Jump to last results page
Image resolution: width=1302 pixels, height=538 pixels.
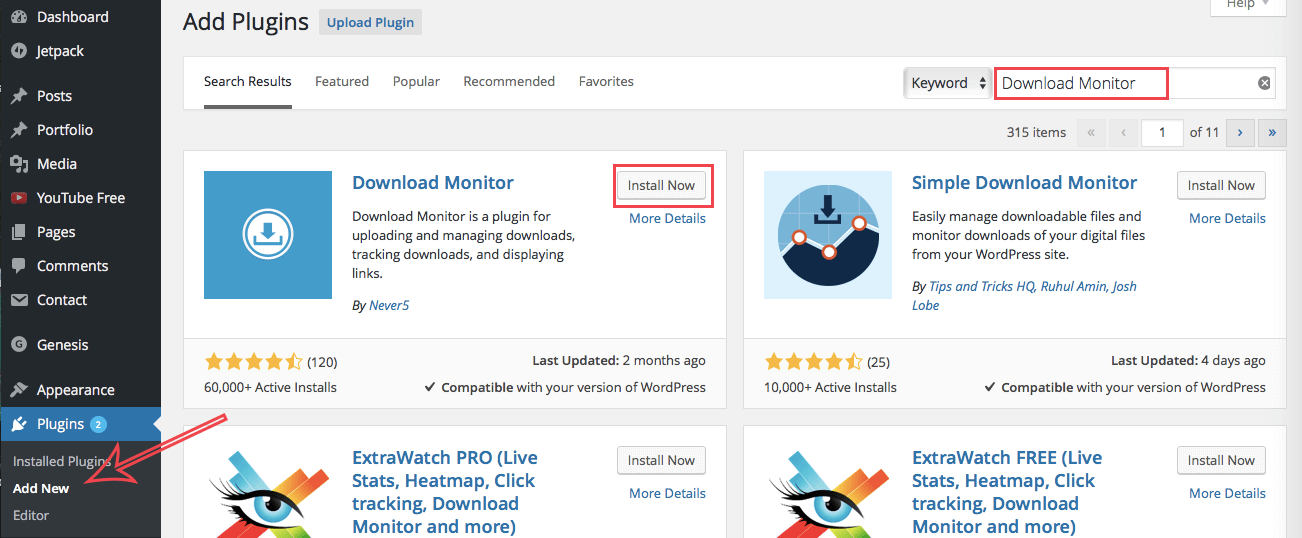tap(1272, 132)
